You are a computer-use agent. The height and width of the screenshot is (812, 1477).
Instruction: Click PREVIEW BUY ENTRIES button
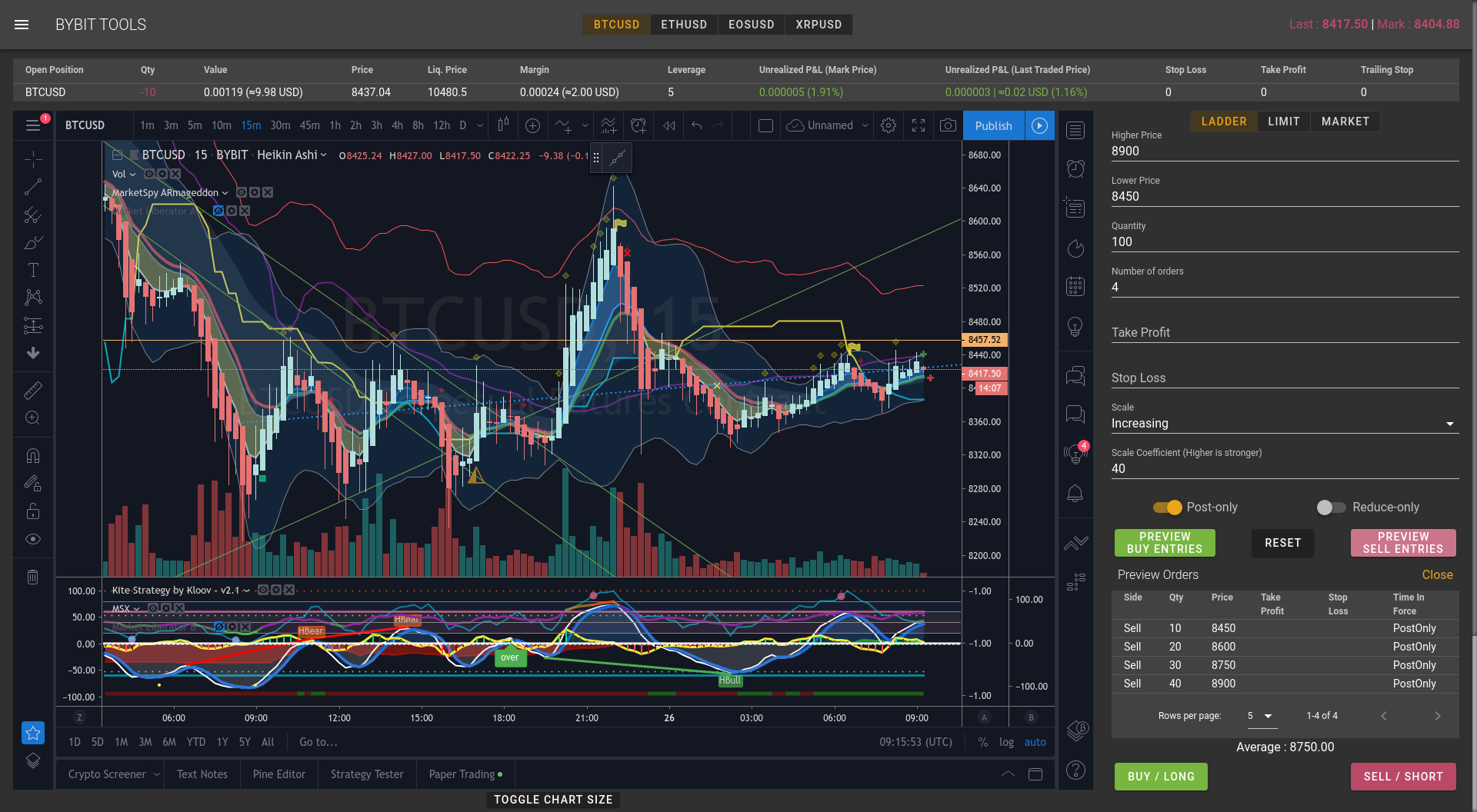point(1165,543)
